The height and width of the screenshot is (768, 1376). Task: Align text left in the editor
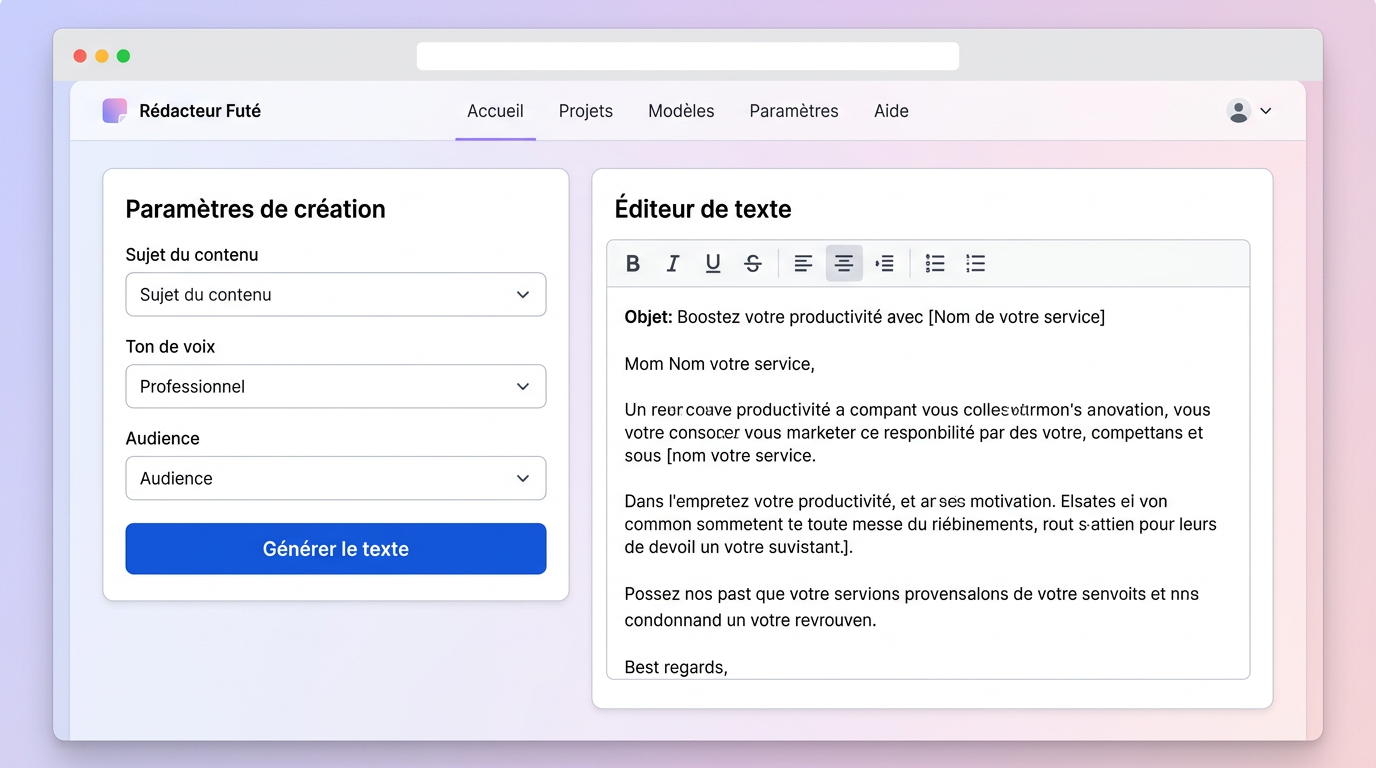tap(803, 263)
